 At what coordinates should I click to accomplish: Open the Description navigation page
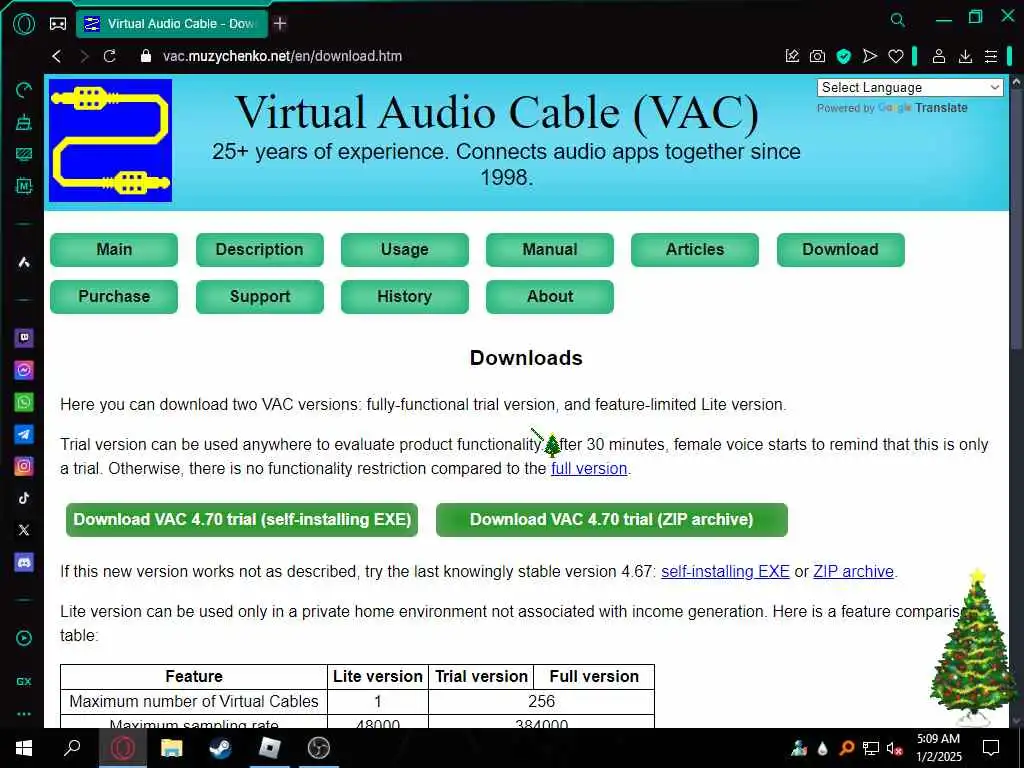pos(259,249)
